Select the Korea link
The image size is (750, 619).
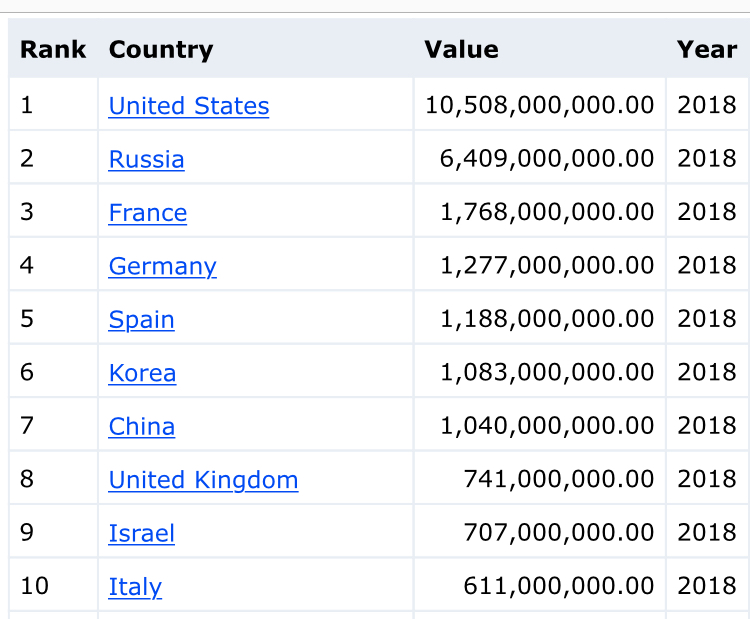click(143, 373)
